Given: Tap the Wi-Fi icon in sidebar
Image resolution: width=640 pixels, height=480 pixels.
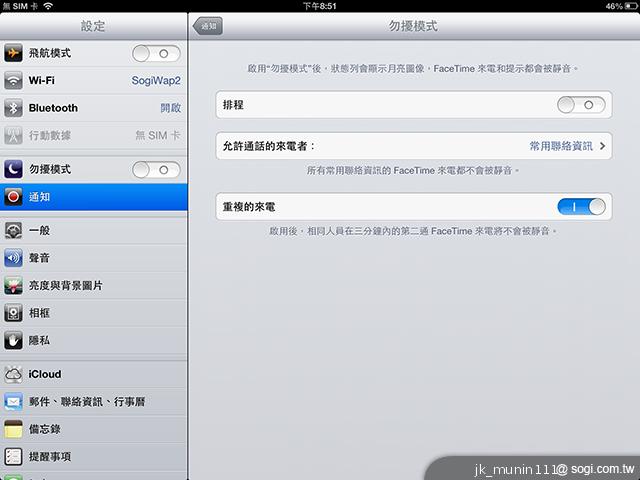Looking at the screenshot, I should [13, 80].
